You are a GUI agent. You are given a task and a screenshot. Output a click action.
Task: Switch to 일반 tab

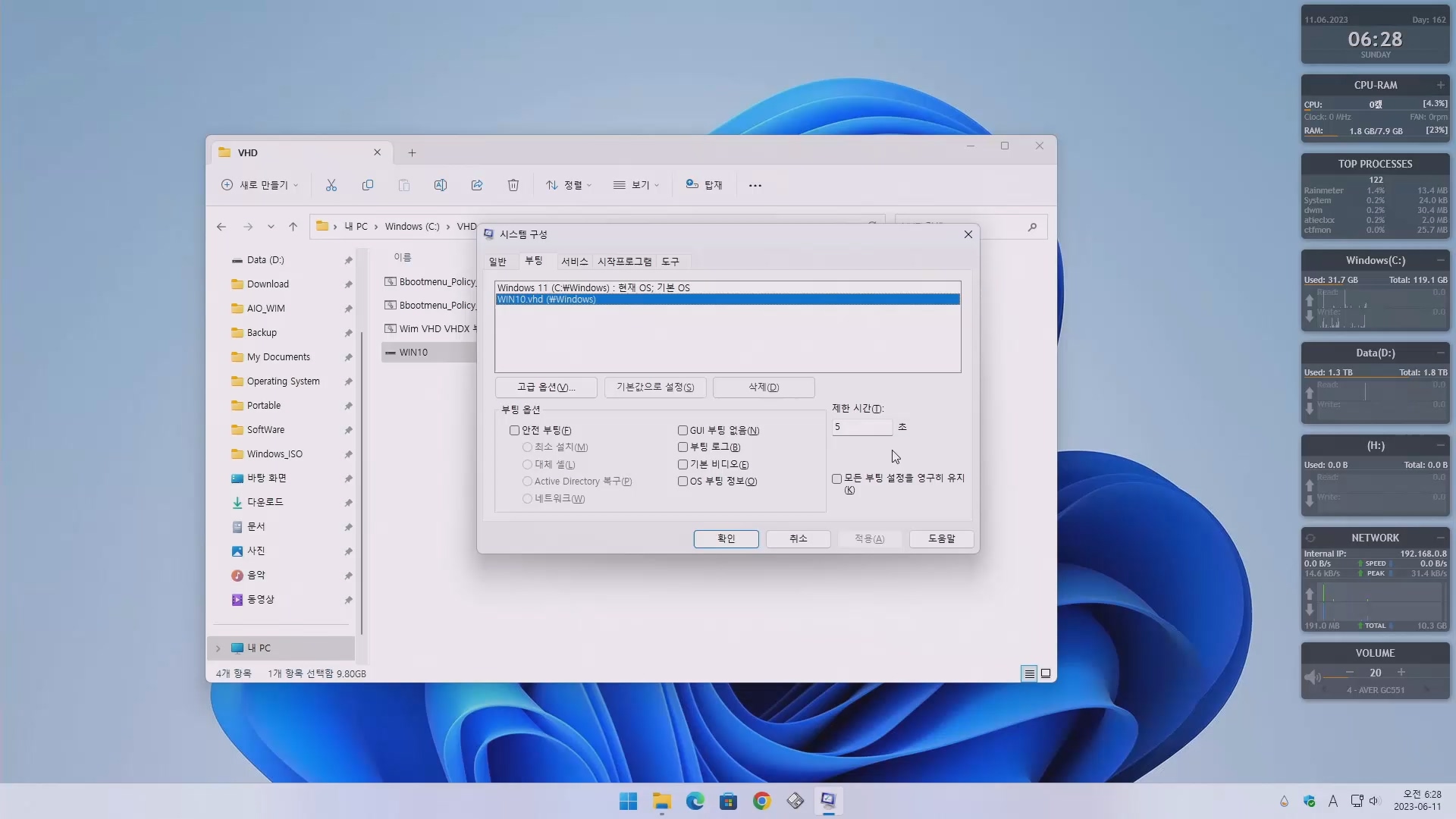[497, 262]
